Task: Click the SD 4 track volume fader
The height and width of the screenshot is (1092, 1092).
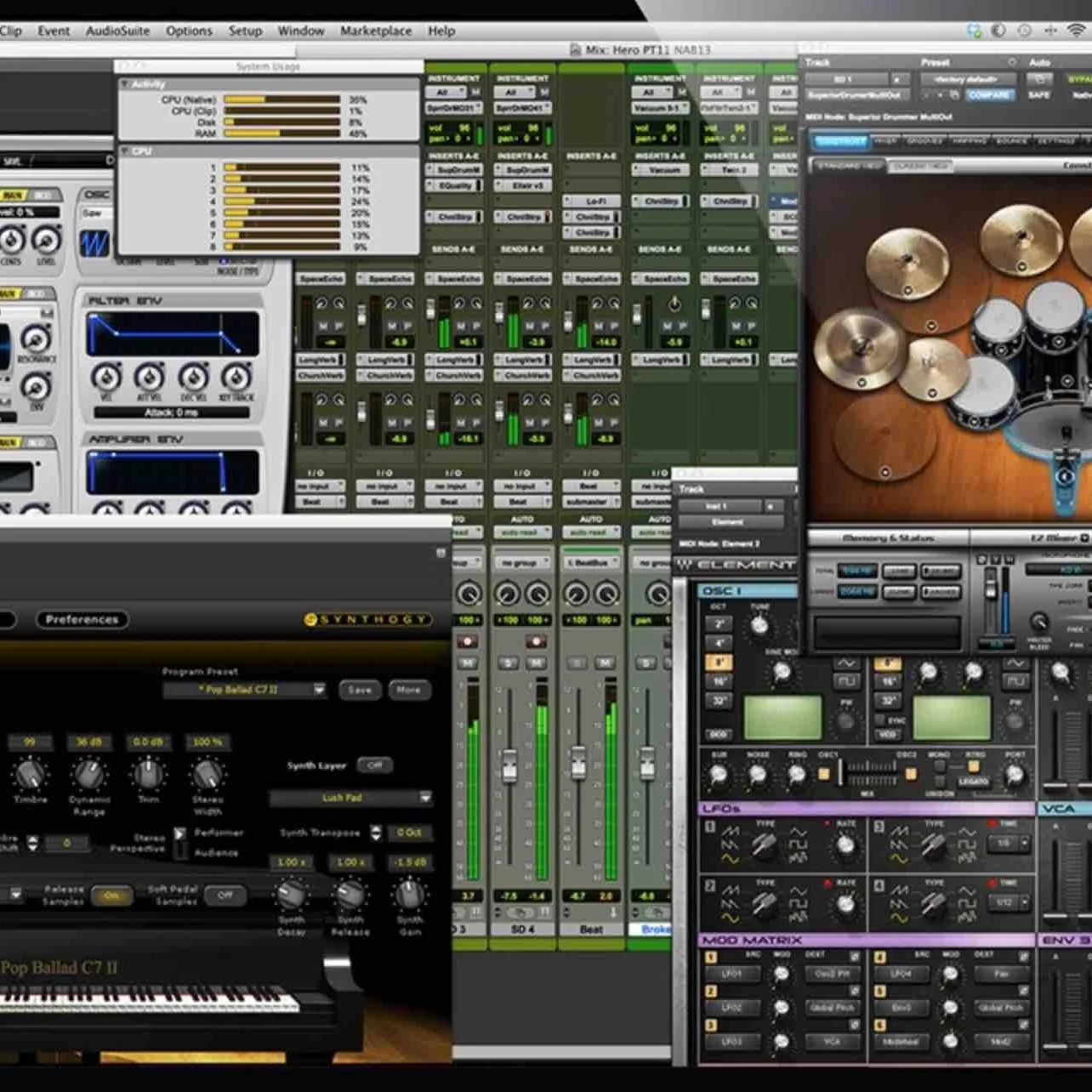Action: coord(509,765)
